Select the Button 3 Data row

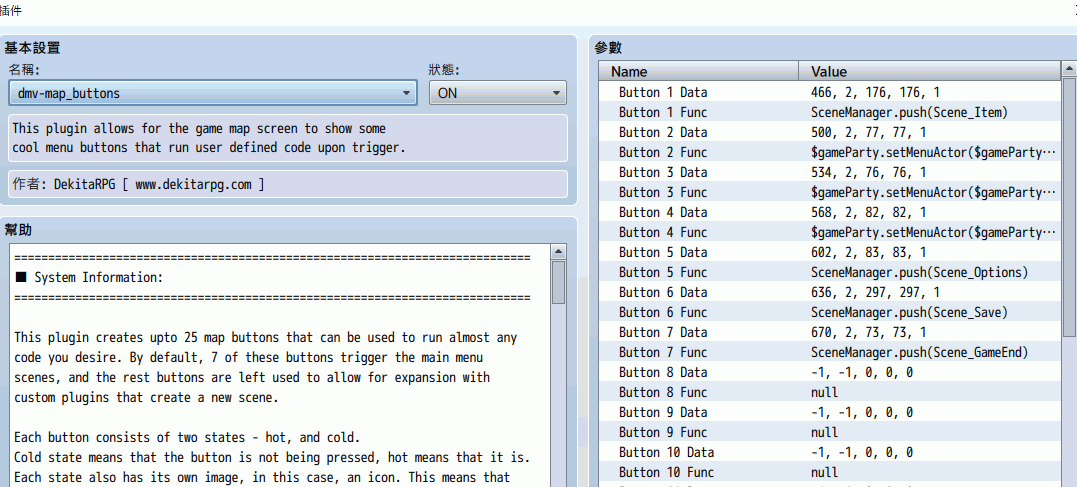(x=830, y=172)
